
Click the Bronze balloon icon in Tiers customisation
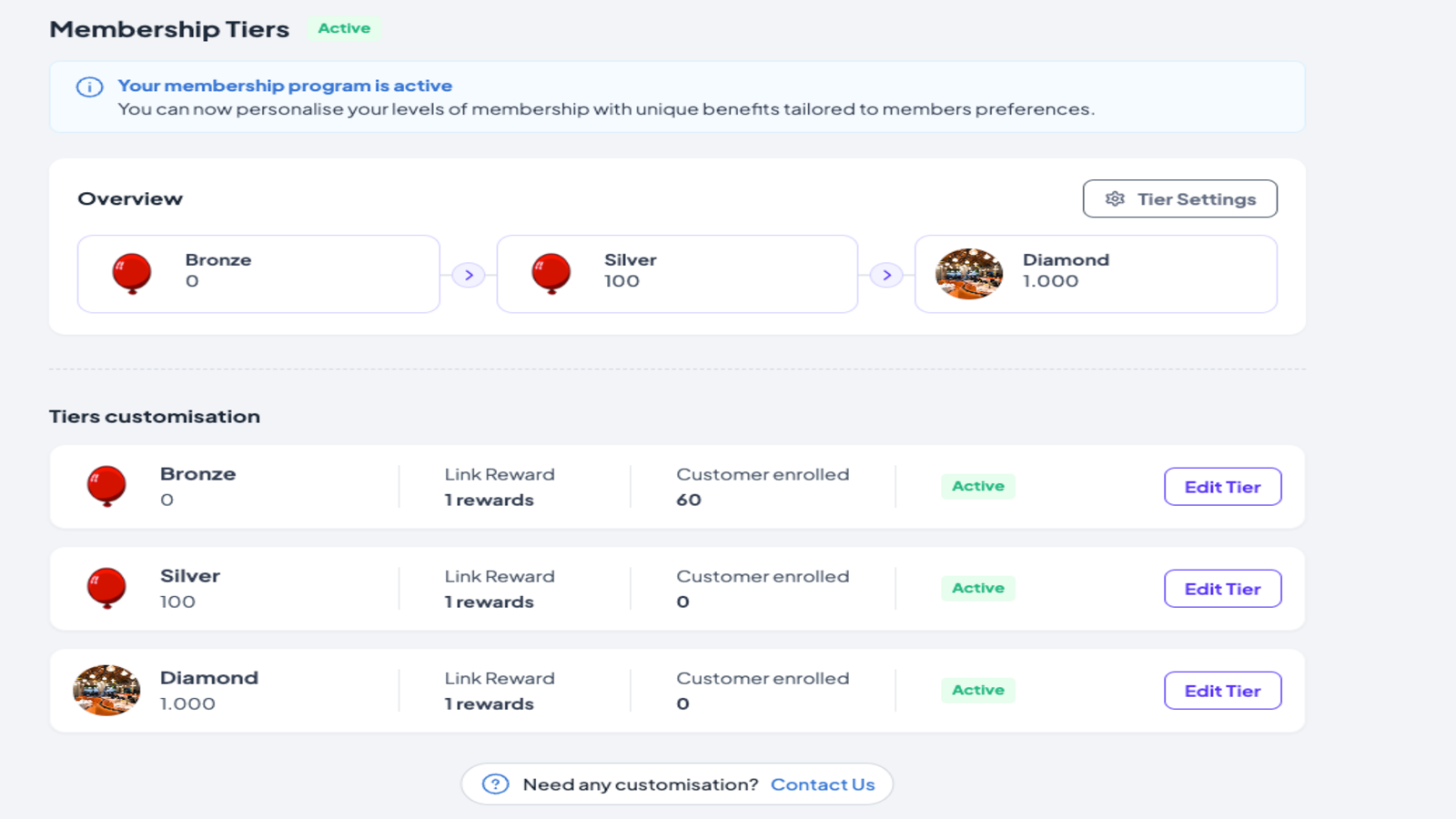pyautogui.click(x=106, y=486)
